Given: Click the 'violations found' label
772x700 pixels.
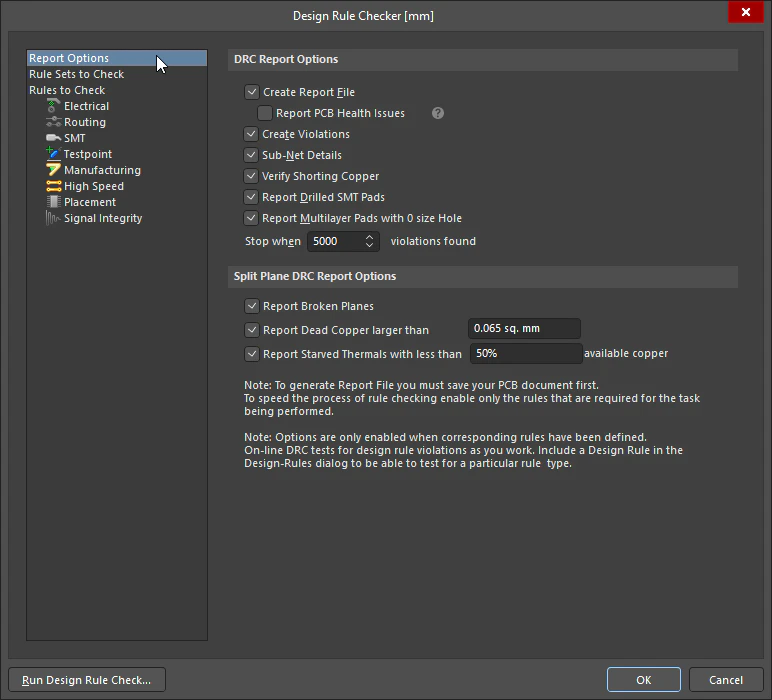Looking at the screenshot, I should tap(433, 241).
